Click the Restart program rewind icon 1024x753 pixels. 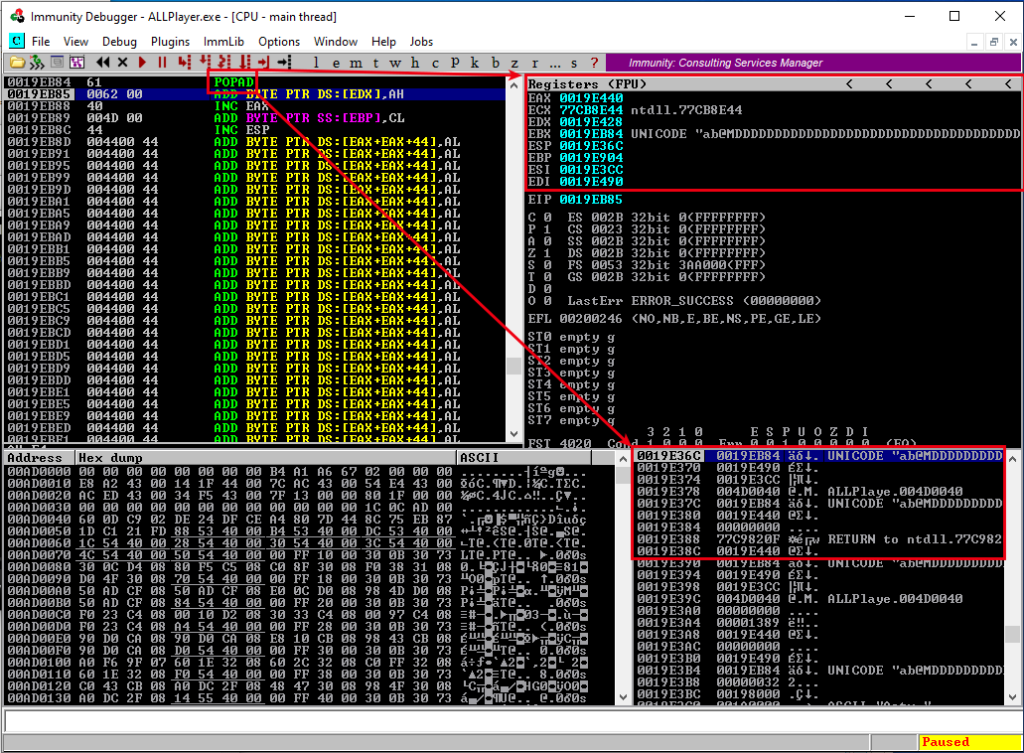[x=101, y=62]
